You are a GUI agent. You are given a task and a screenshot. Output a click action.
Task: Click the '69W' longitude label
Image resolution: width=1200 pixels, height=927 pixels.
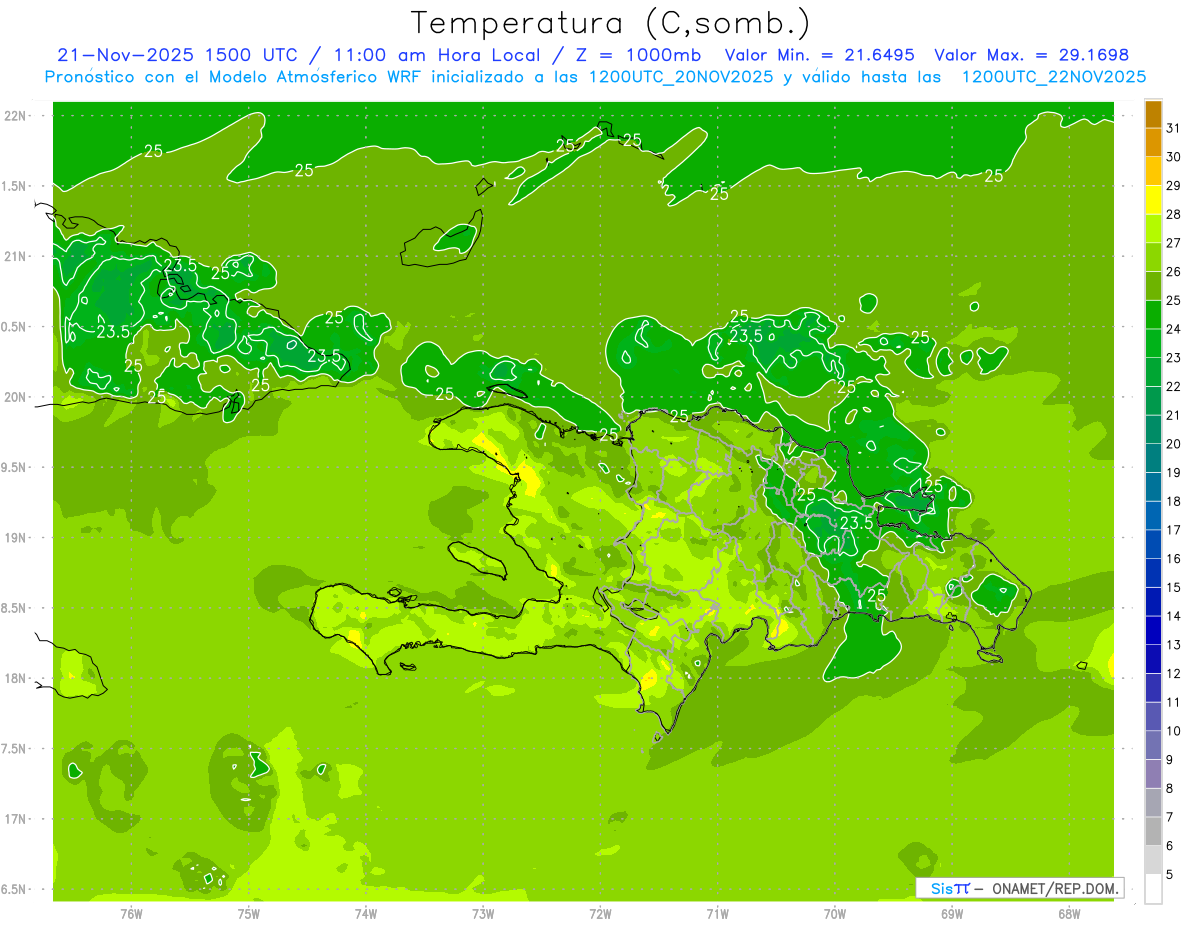tap(952, 913)
